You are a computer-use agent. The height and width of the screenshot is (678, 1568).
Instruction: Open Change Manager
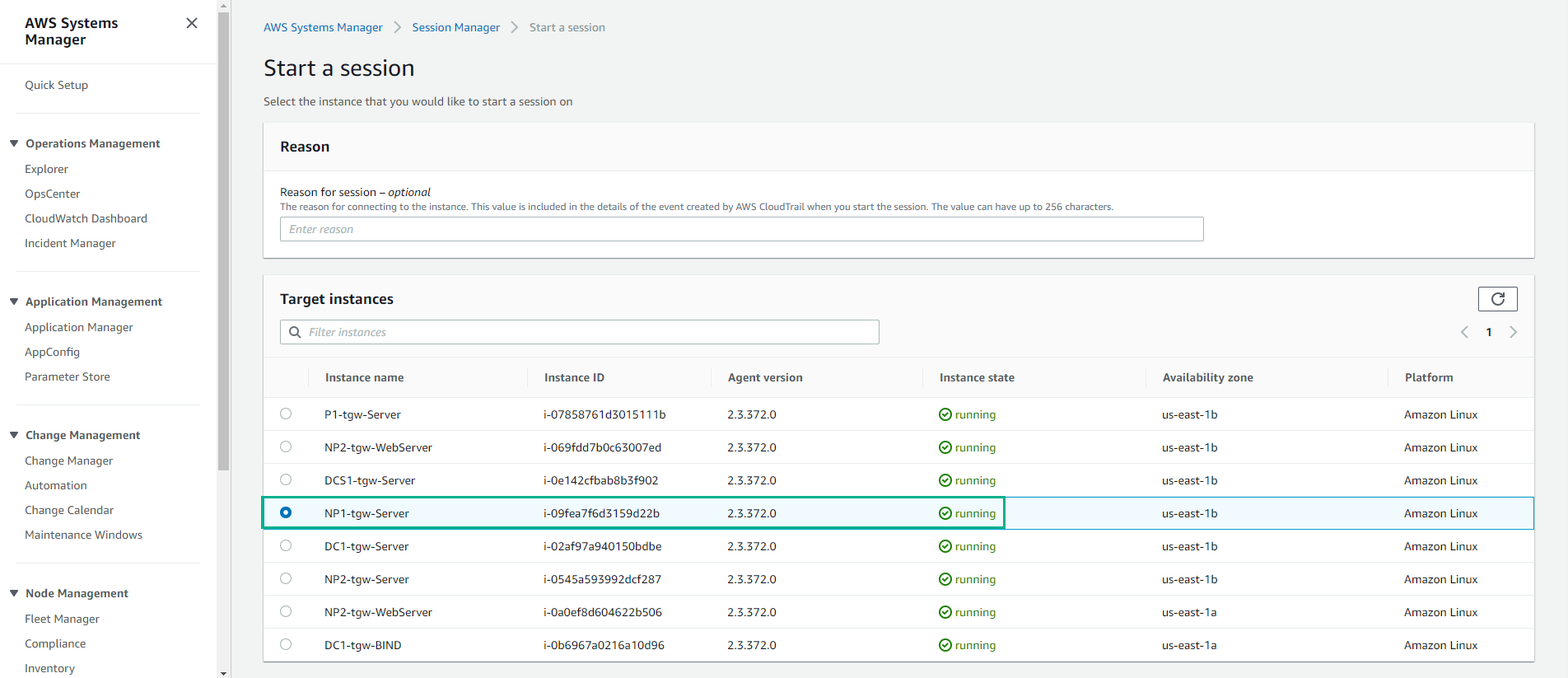[68, 461]
